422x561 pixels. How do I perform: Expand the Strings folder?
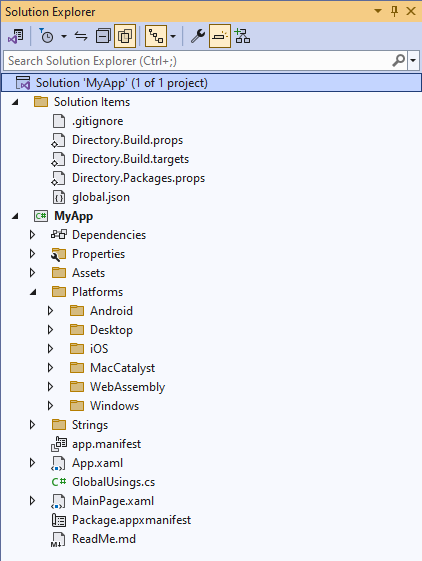tap(32, 425)
